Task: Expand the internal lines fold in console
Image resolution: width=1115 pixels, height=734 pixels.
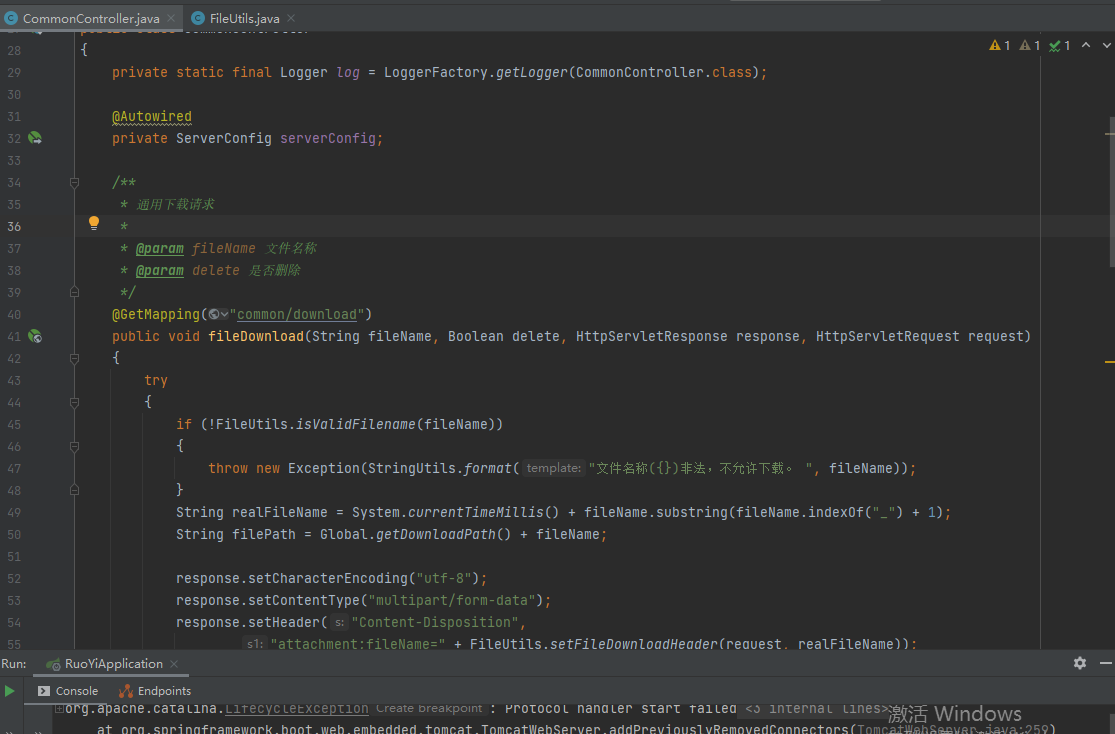Action: 816,708
